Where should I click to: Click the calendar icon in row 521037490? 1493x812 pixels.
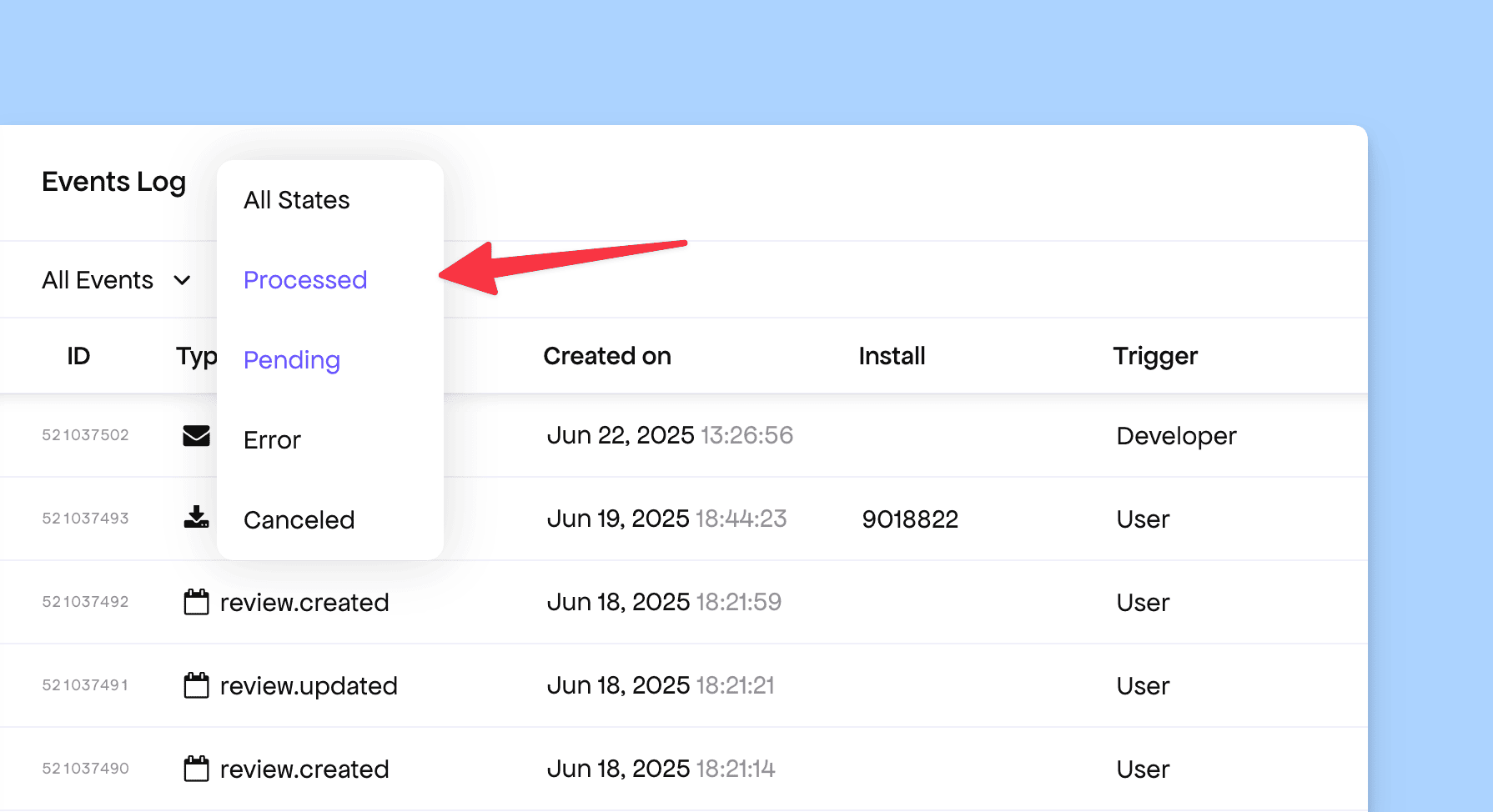(x=196, y=769)
